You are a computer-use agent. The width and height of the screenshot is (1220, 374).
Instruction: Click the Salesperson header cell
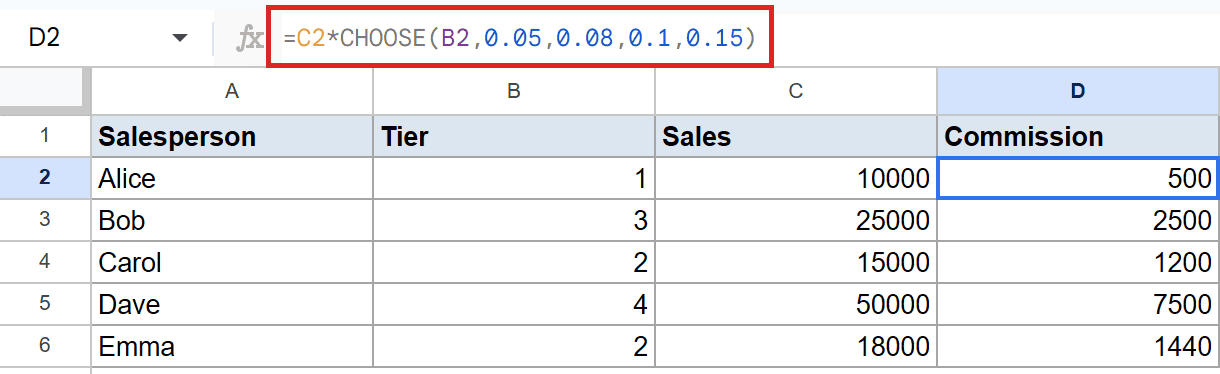pos(232,136)
